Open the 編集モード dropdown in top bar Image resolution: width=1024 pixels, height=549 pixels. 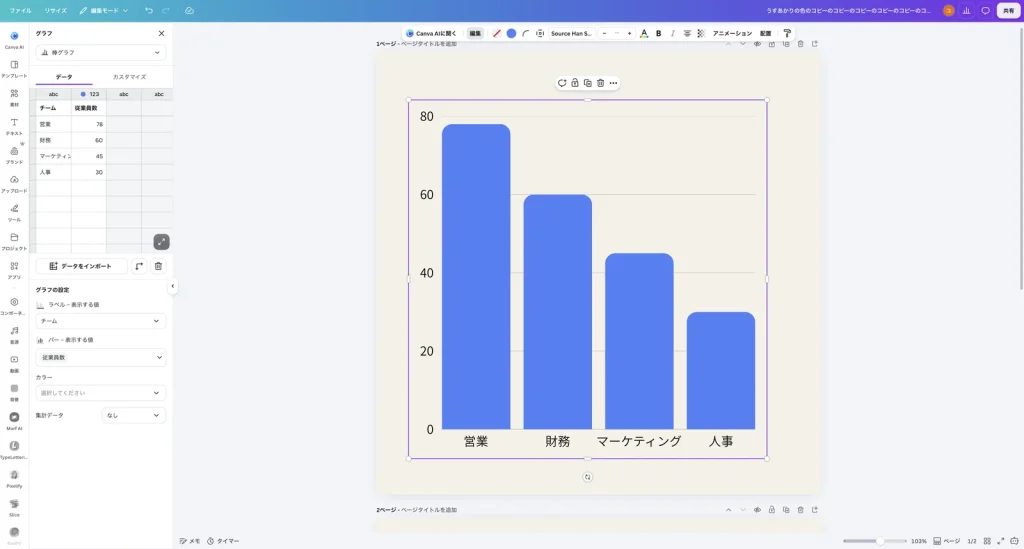click(x=104, y=10)
